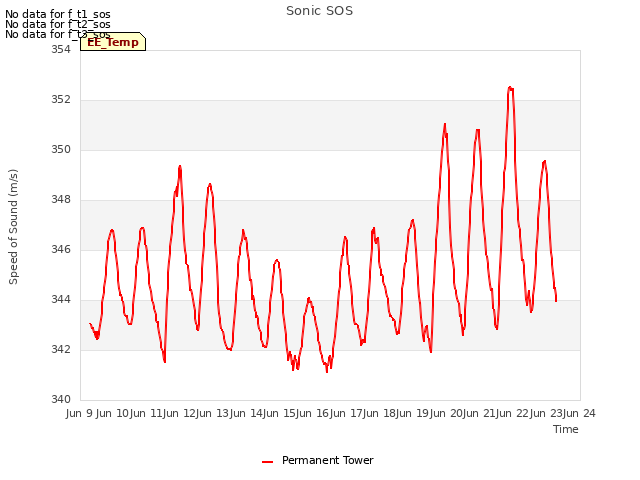Click the Jun 10 x-axis label
The width and height of the screenshot is (640, 480).
point(110,413)
